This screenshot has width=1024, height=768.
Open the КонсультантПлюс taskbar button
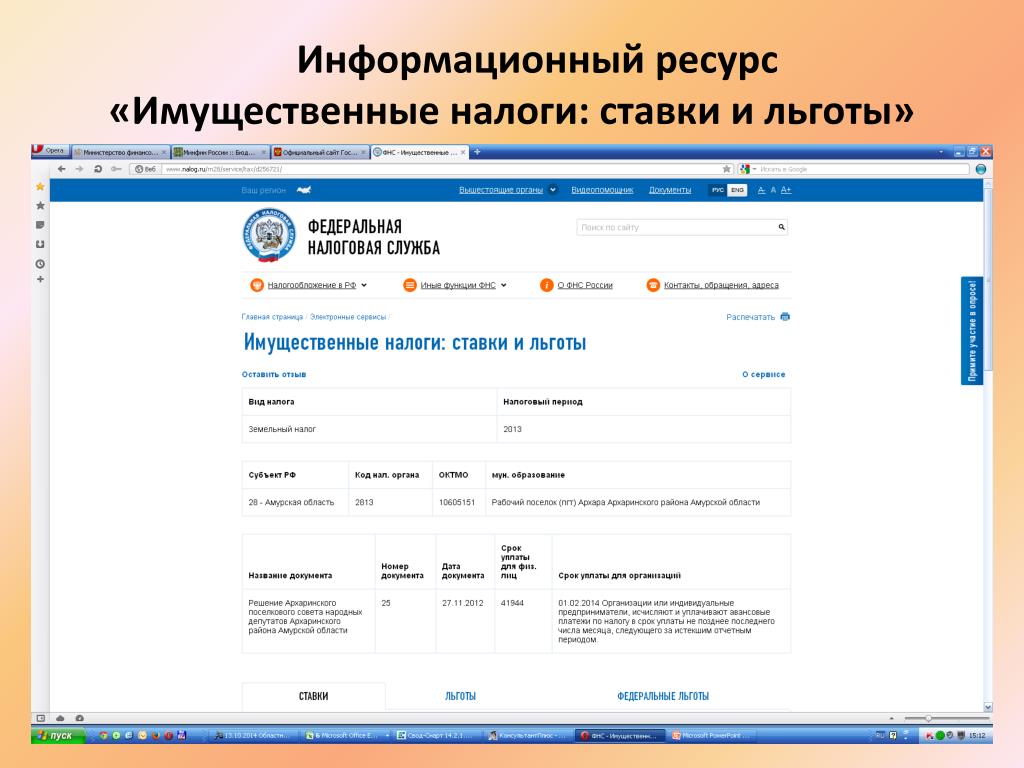tap(530, 735)
